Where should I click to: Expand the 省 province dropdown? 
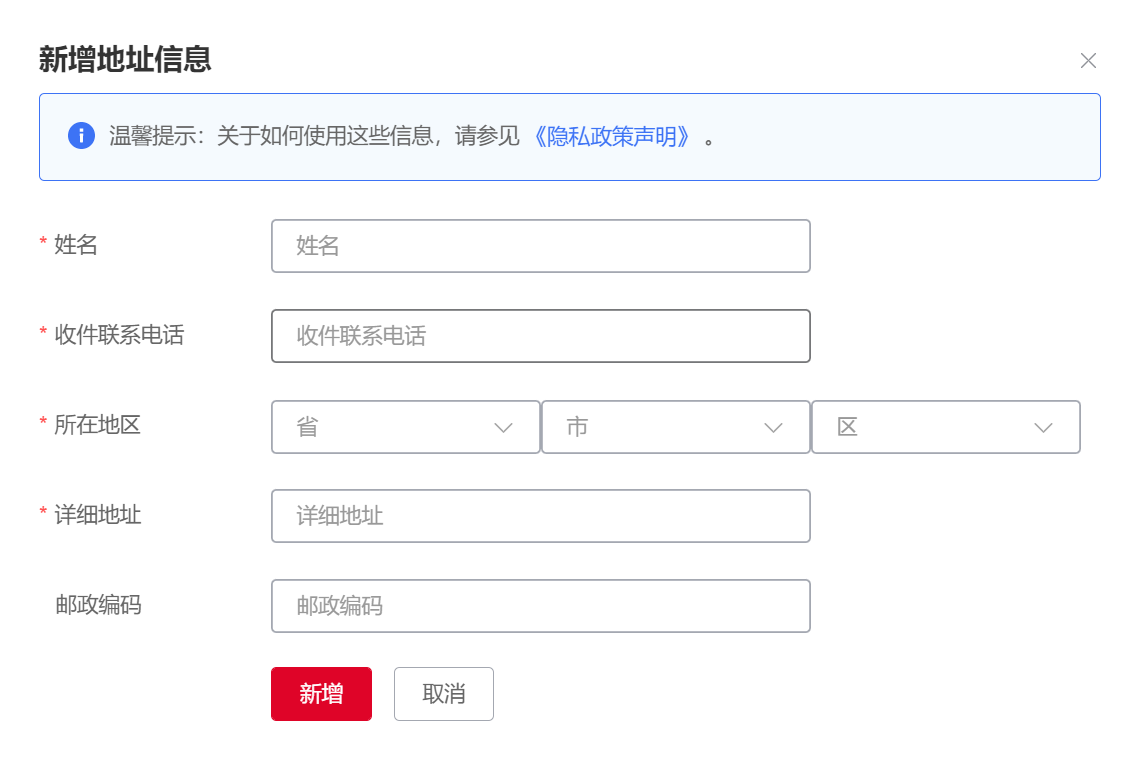click(405, 427)
